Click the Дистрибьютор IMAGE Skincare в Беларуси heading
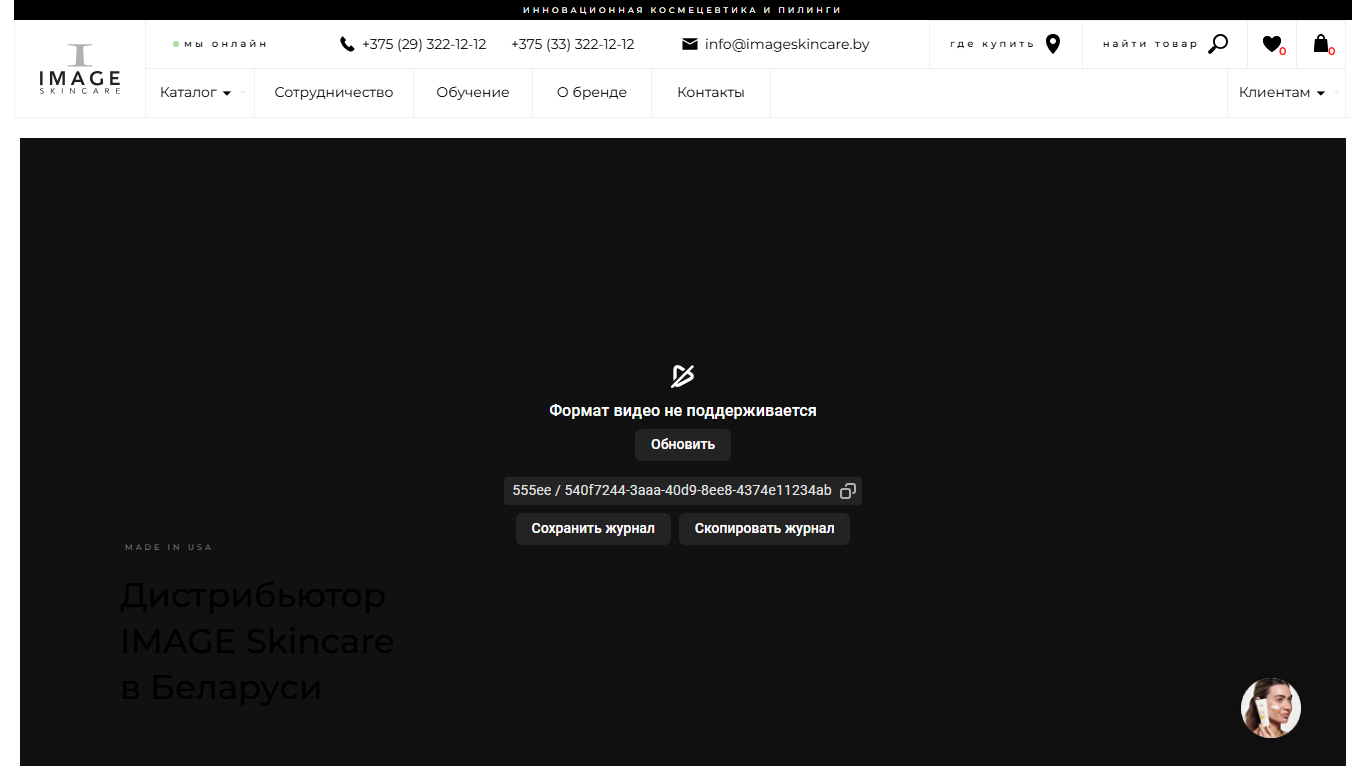1366x768 pixels. click(257, 641)
